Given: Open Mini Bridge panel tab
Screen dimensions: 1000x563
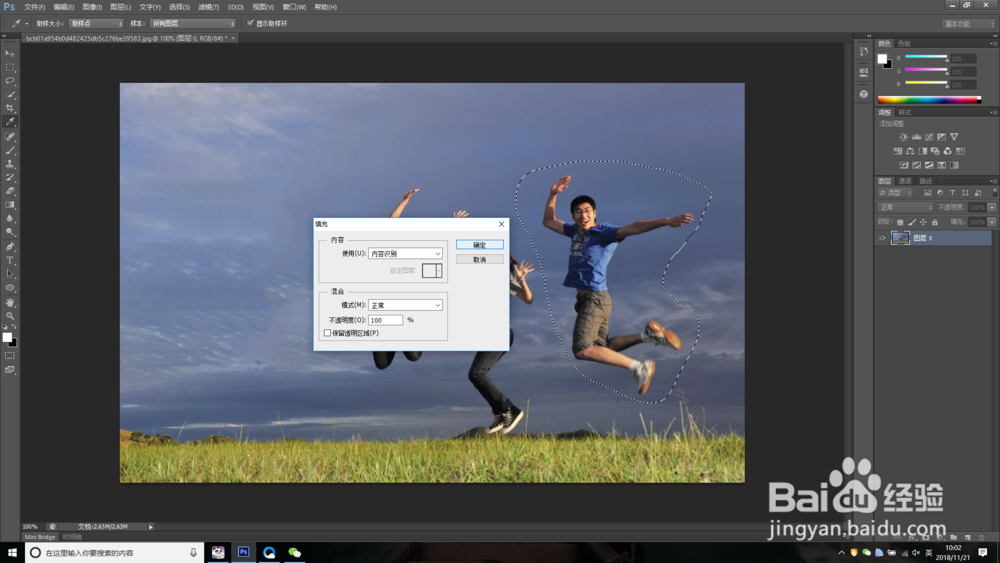Looking at the screenshot, I should [x=40, y=537].
